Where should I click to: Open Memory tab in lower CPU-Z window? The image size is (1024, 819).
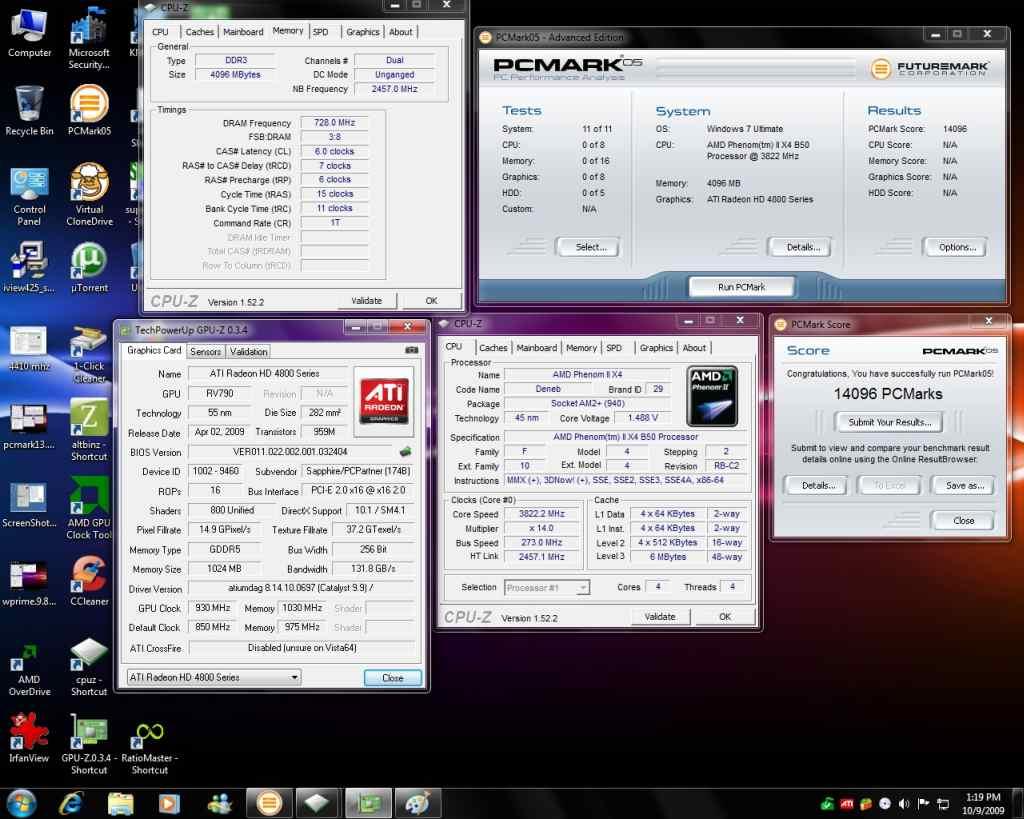tap(581, 347)
